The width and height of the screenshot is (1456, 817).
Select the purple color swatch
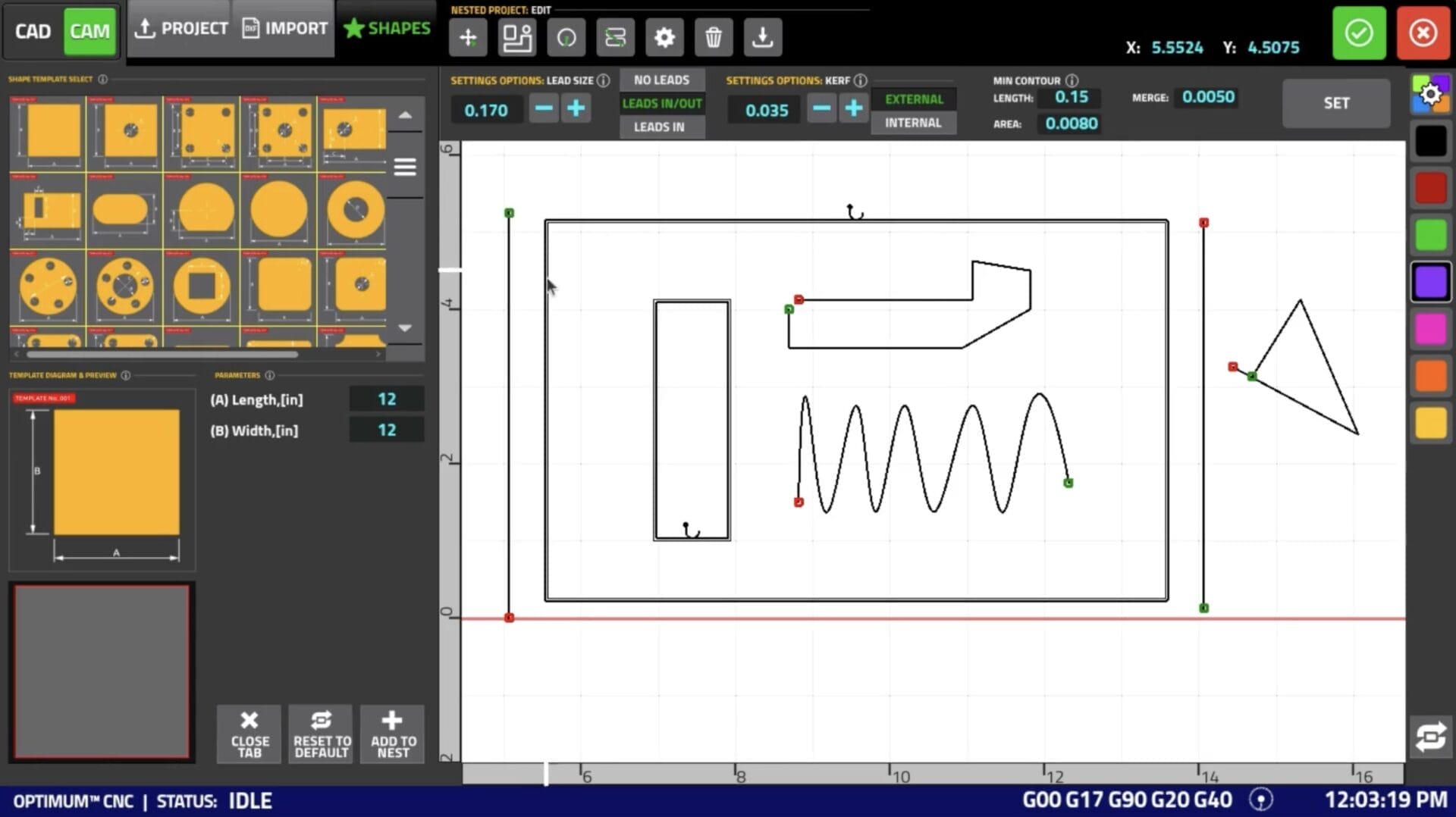[x=1430, y=283]
